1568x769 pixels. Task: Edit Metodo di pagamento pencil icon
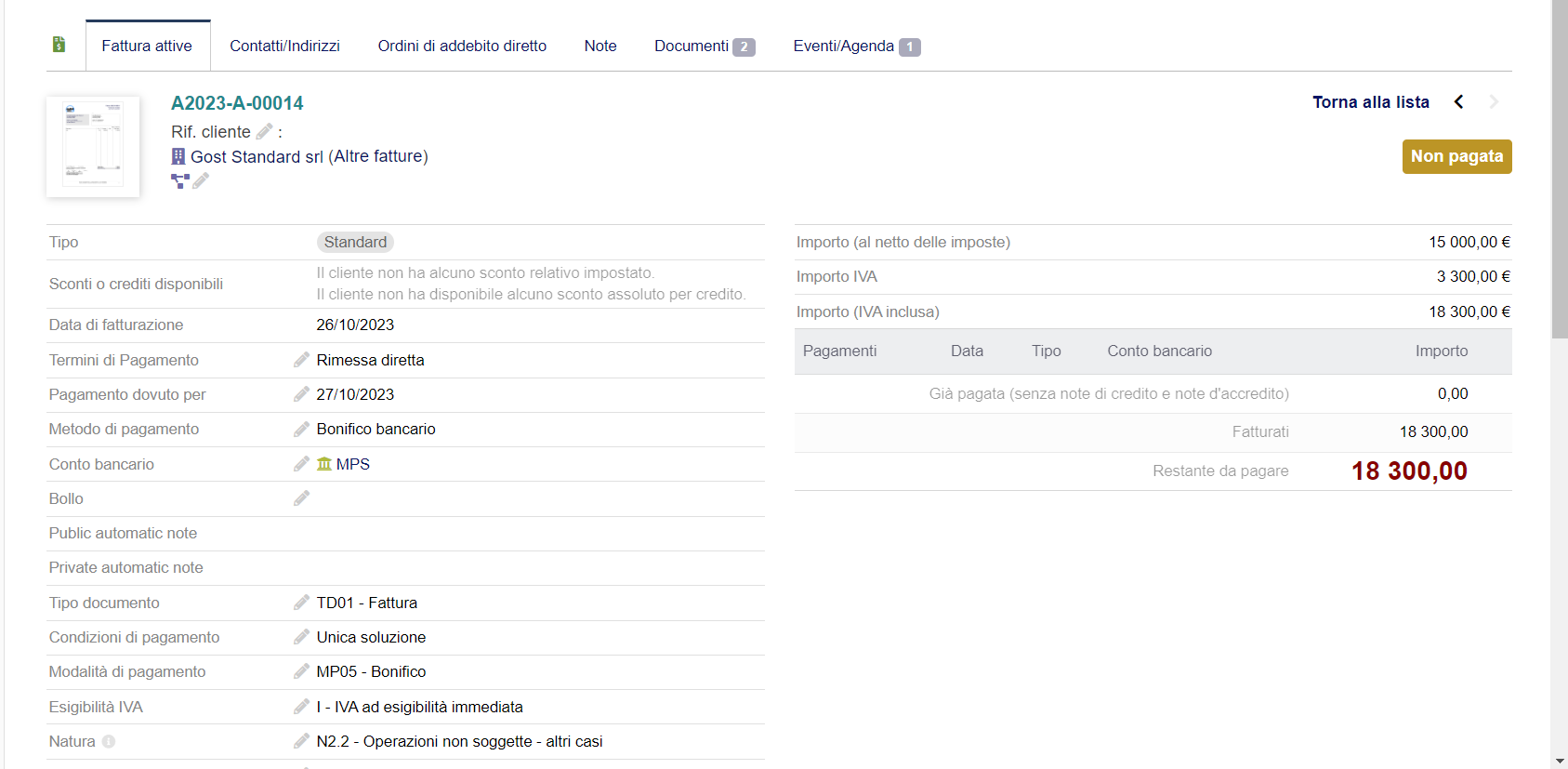[x=301, y=429]
